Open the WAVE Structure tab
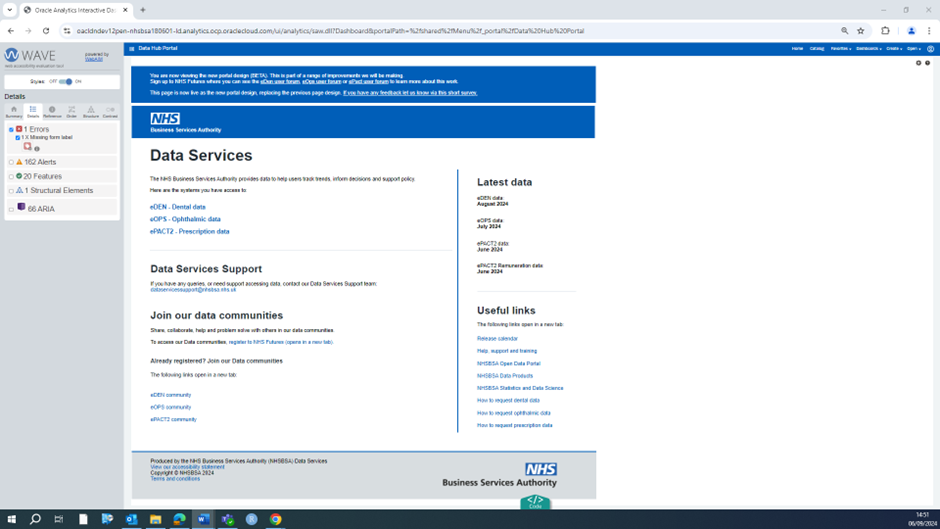940x529 pixels. (91, 112)
